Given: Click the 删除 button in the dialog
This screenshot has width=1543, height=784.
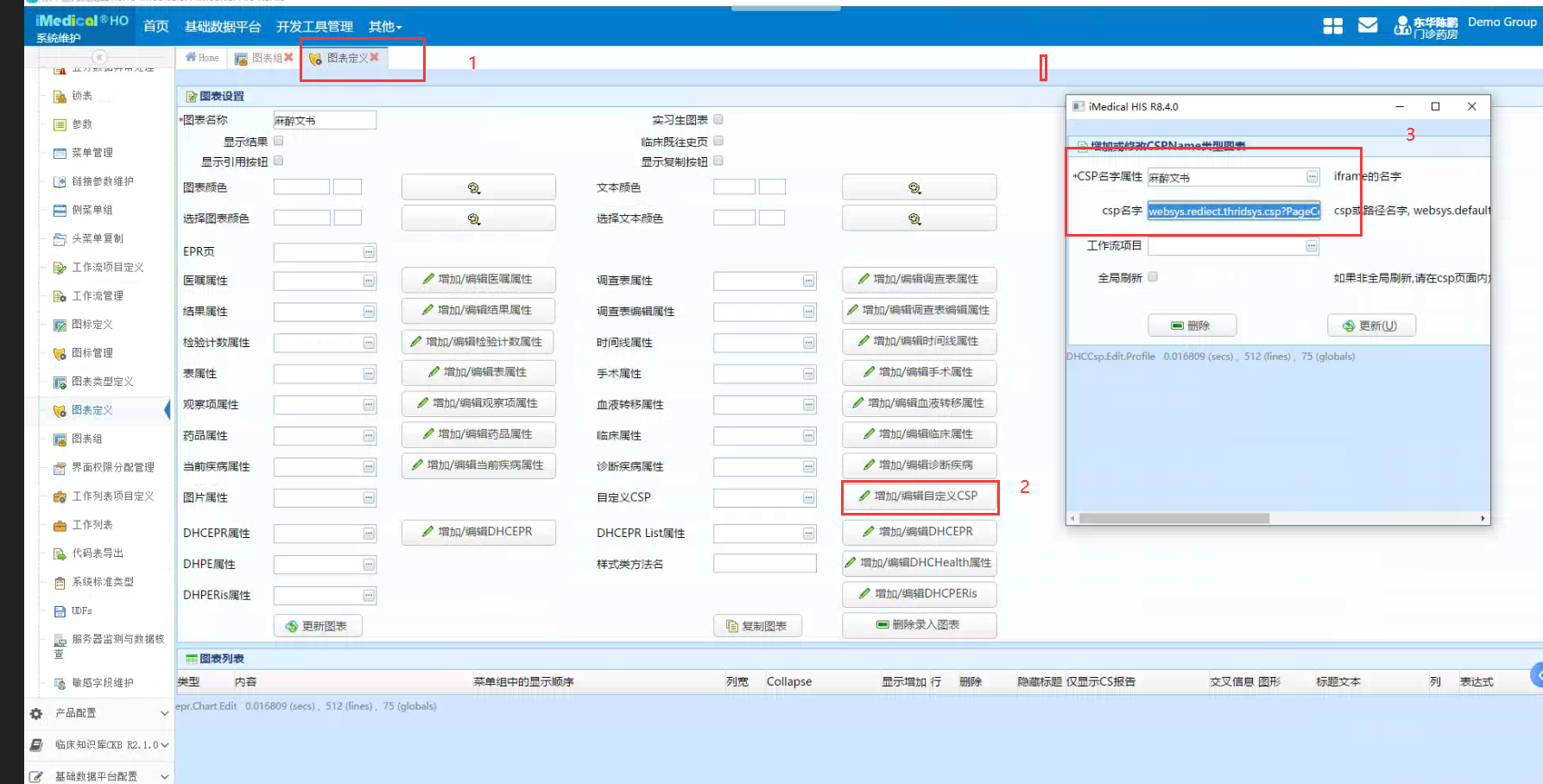Looking at the screenshot, I should point(1192,326).
